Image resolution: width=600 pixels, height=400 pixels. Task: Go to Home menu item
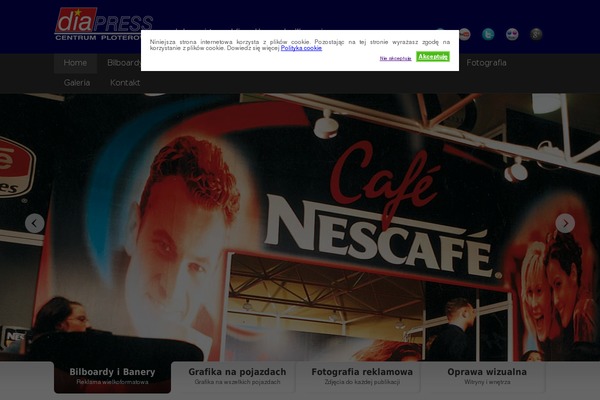75,63
